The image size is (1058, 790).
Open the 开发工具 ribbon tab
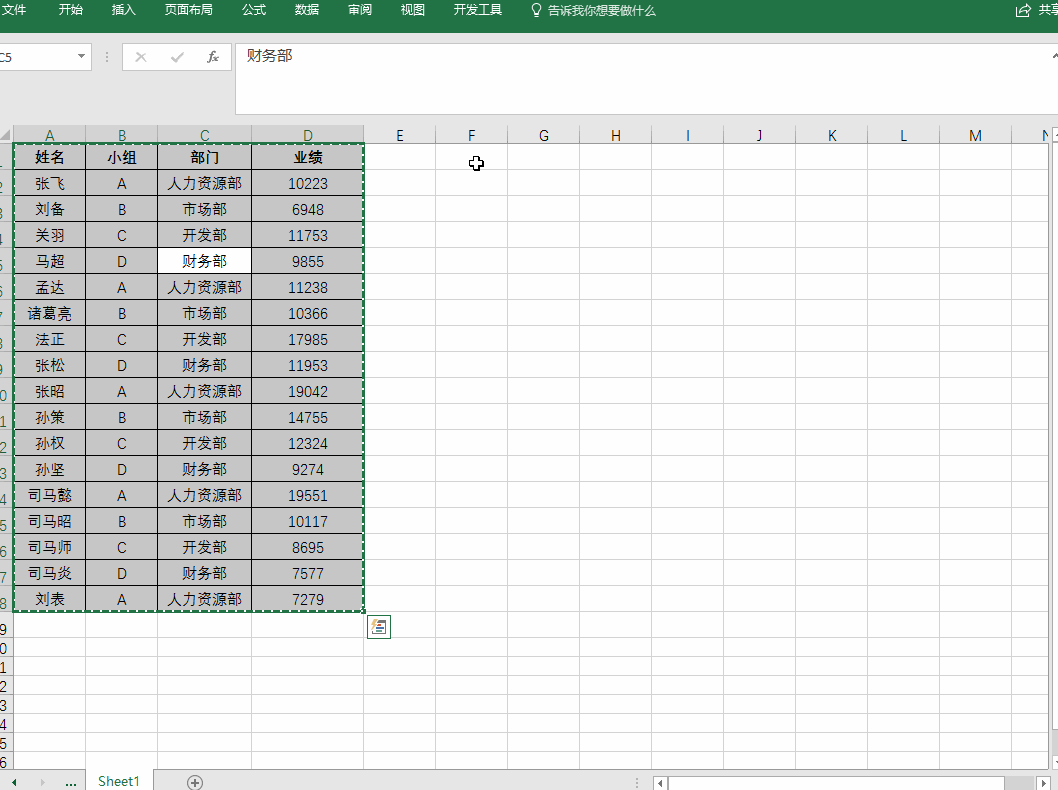click(478, 10)
